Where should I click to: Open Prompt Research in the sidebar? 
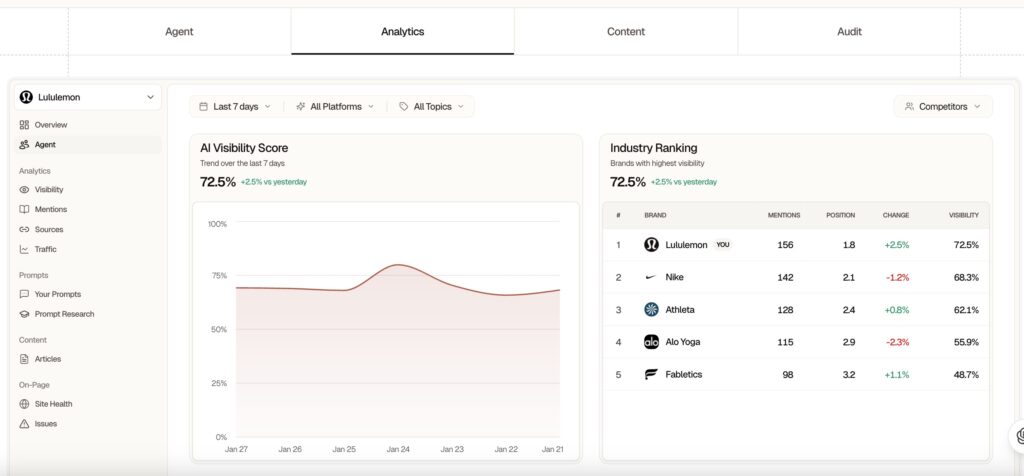pyautogui.click(x=88, y=314)
